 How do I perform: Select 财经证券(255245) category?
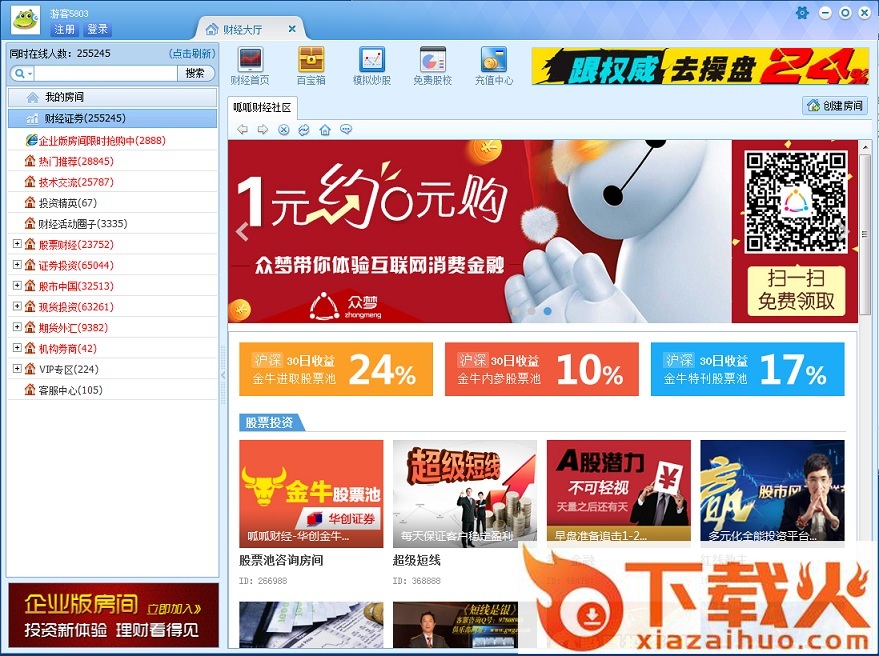(x=112, y=118)
